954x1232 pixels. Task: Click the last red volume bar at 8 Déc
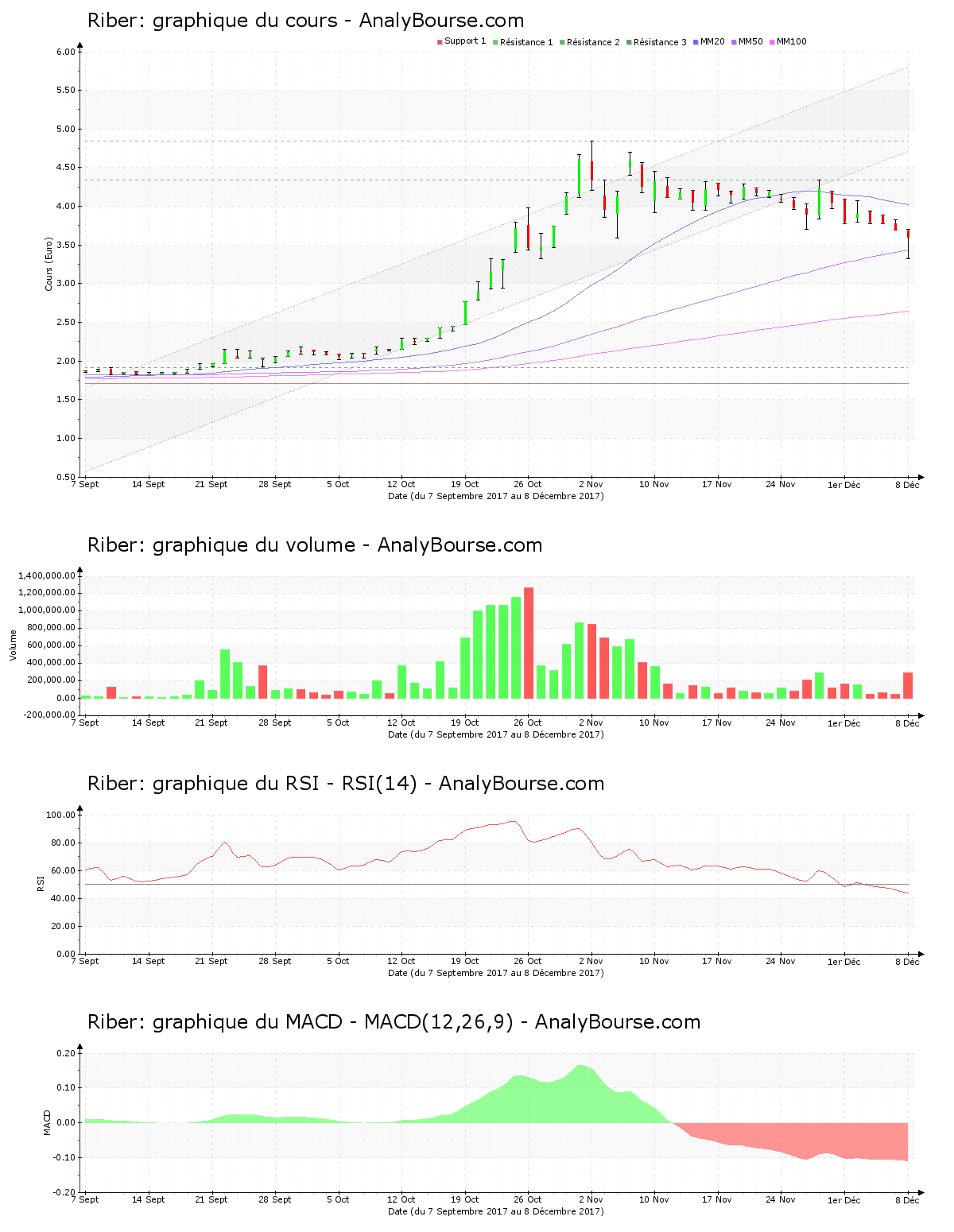(908, 686)
